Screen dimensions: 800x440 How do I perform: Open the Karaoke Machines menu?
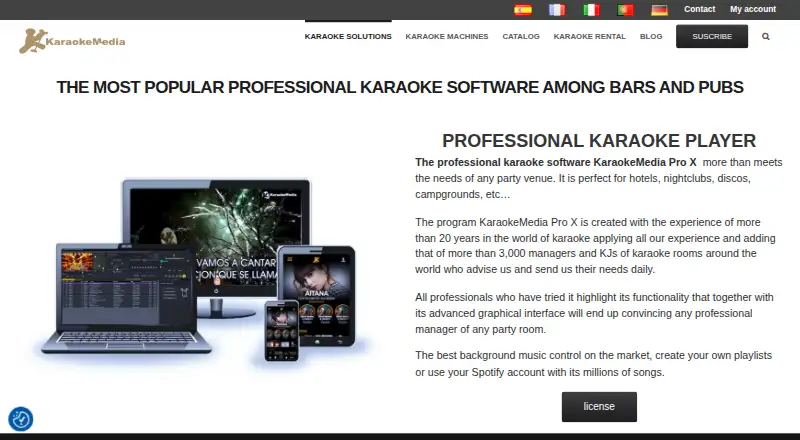447,36
